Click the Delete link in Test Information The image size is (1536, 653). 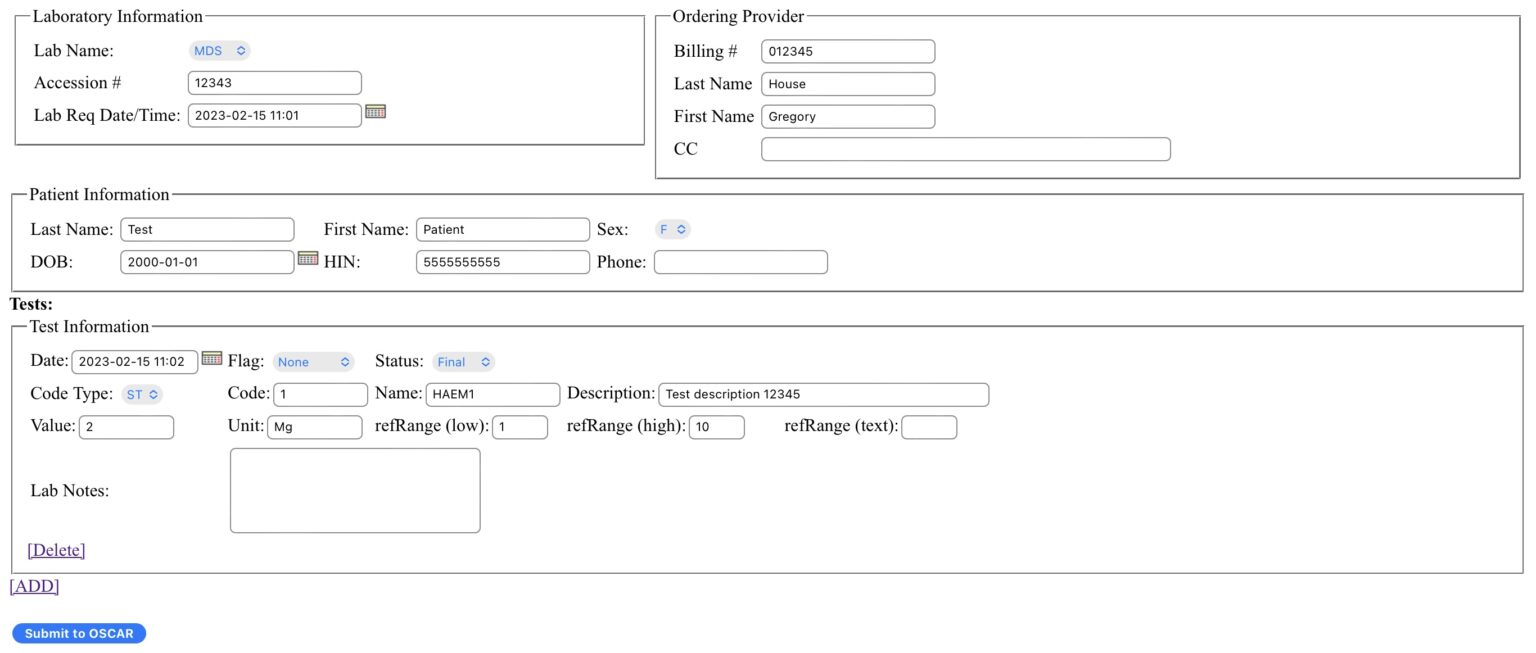pyautogui.click(x=55, y=549)
